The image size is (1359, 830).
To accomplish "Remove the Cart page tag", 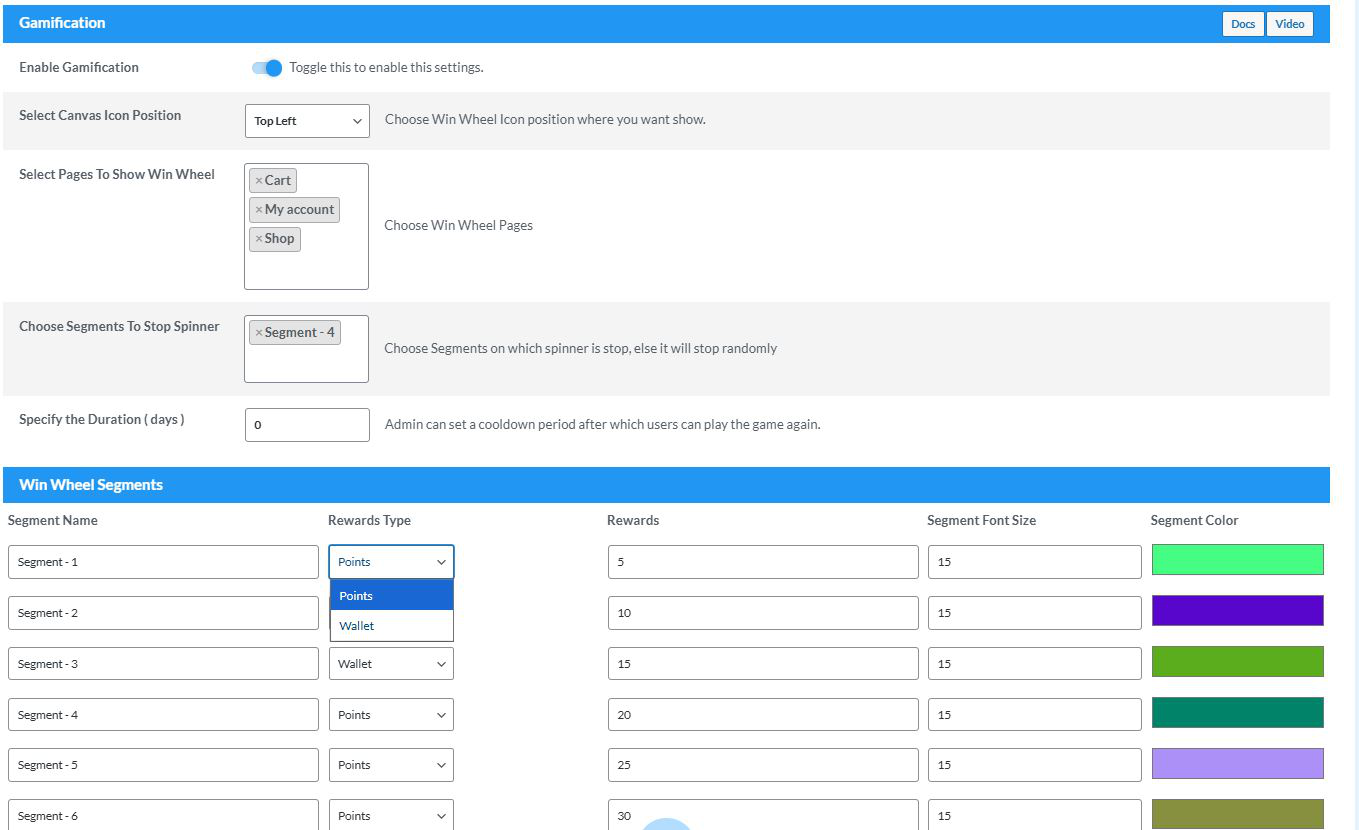I will point(260,180).
